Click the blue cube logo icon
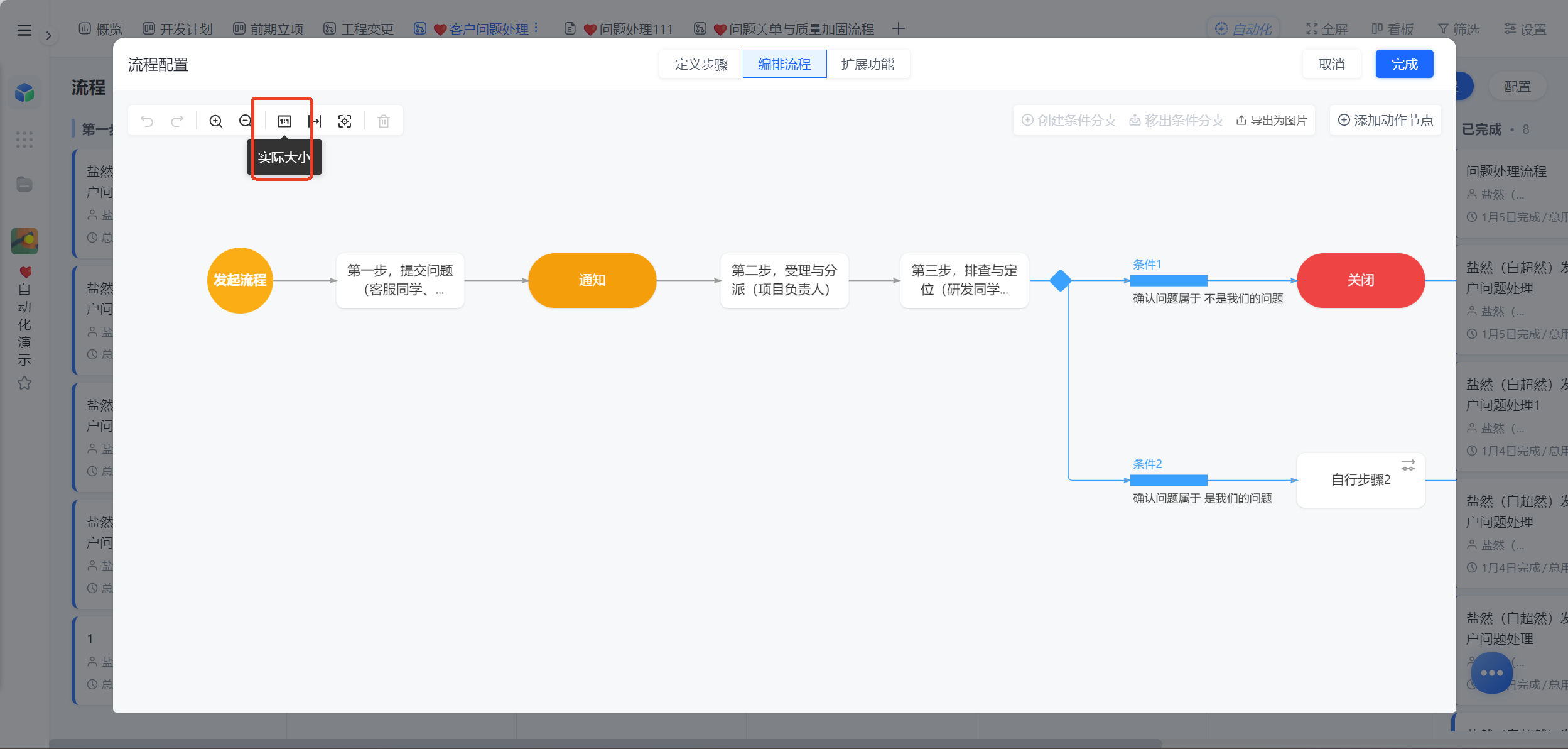The height and width of the screenshot is (749, 1568). [24, 92]
